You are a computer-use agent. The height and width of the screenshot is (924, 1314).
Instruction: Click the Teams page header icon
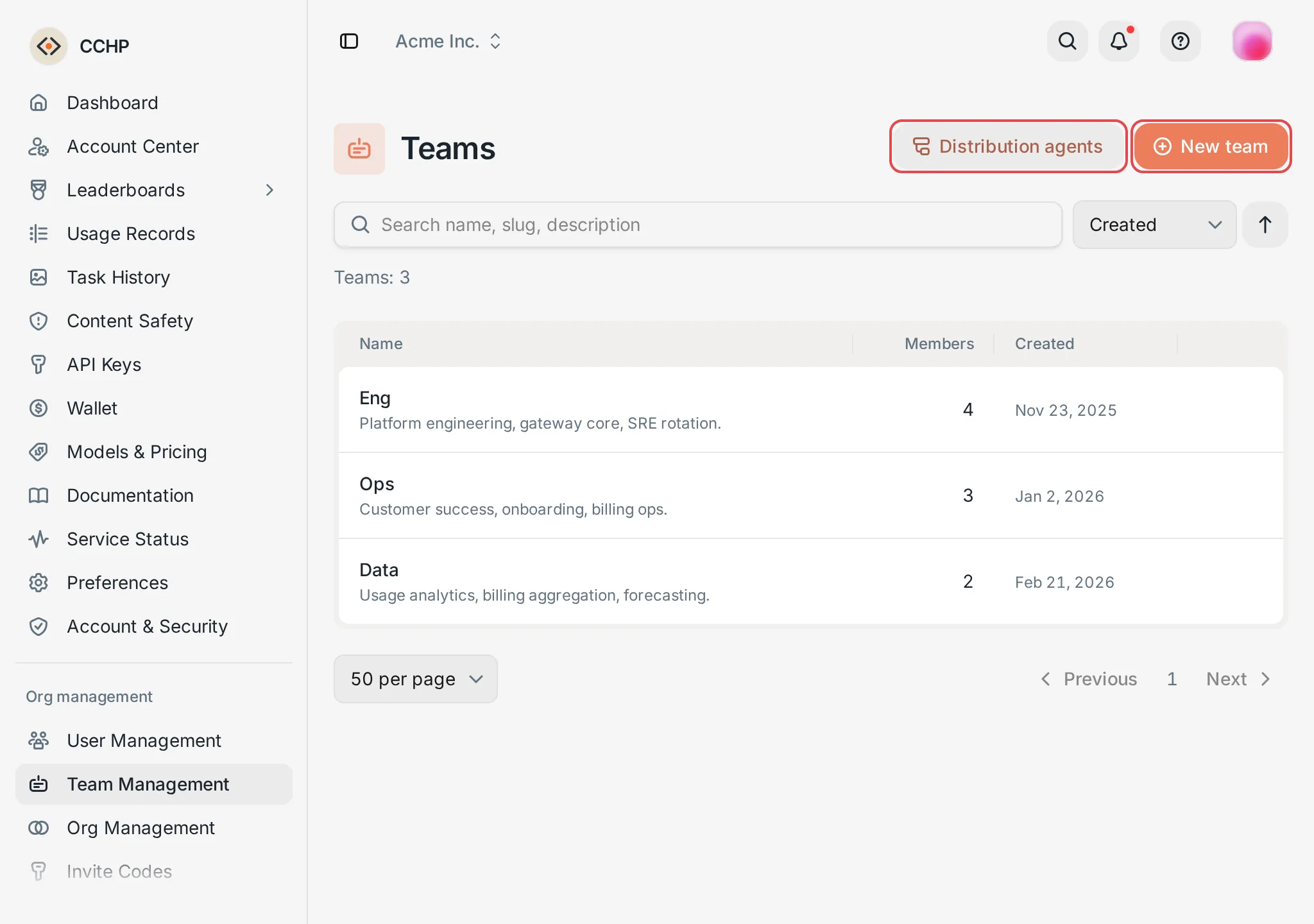coord(359,149)
